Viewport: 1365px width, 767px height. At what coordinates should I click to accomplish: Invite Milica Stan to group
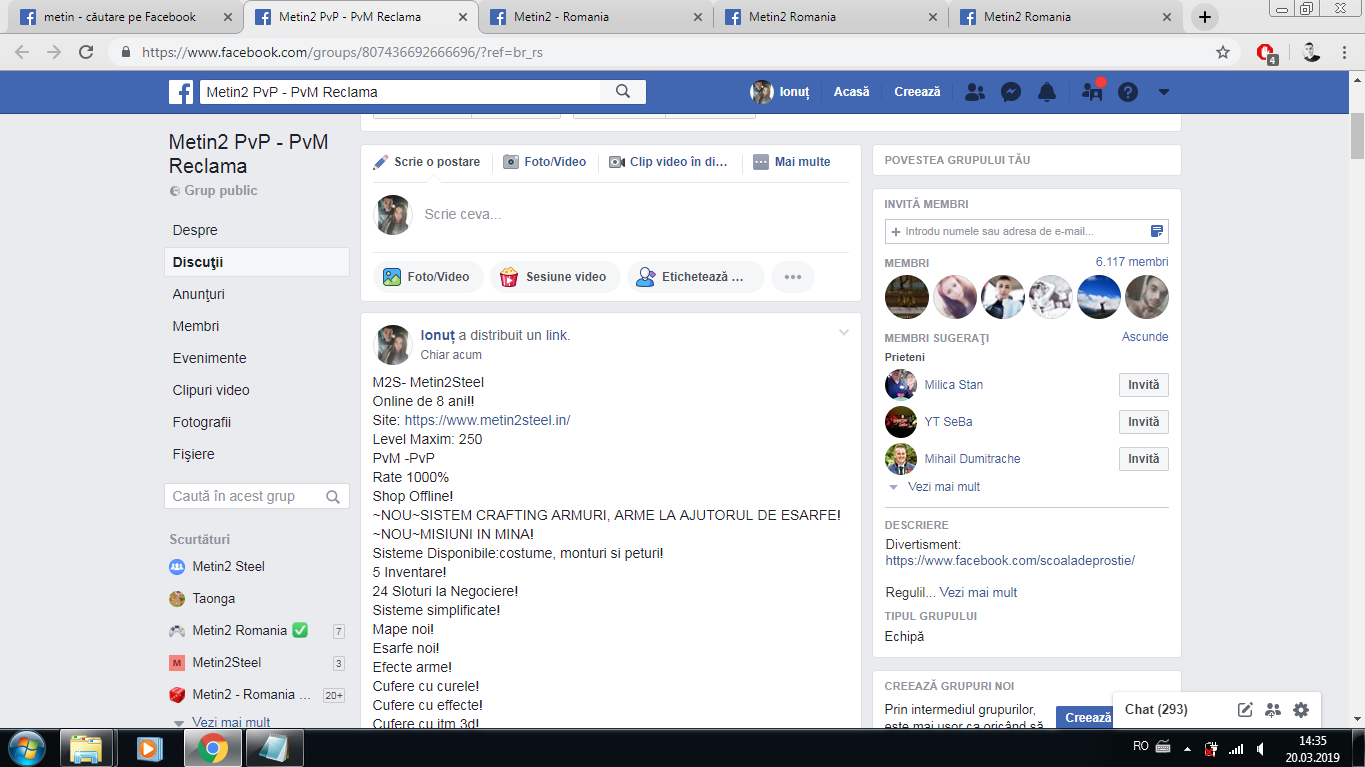pos(1143,385)
